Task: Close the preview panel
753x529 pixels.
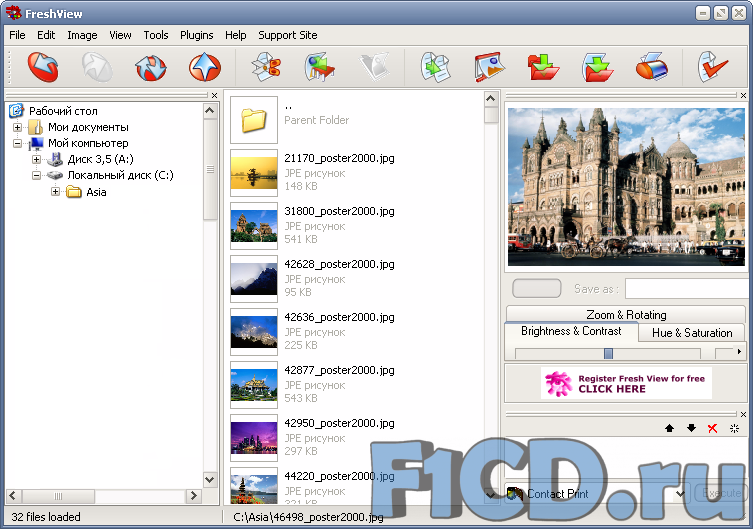Action: 743,96
